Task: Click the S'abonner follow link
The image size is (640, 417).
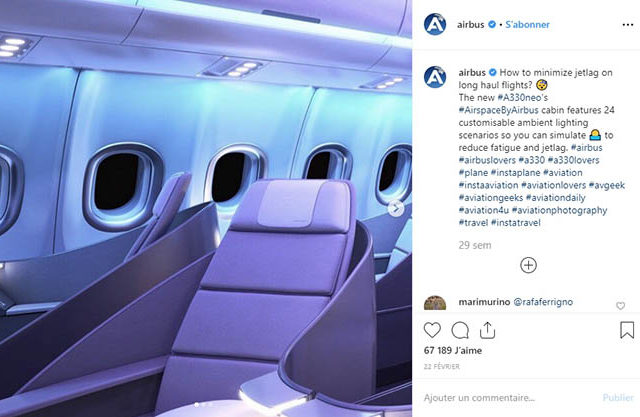Action: click(x=527, y=24)
